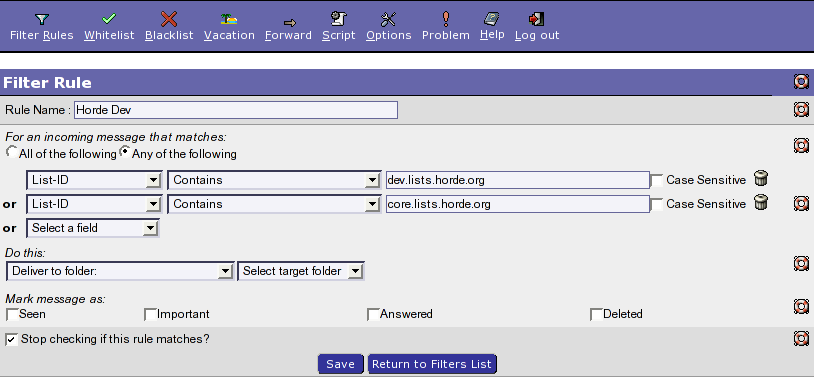The image size is (814, 377).
Task: Delete the dev.lists.horde.org condition via trash icon
Action: click(x=761, y=179)
